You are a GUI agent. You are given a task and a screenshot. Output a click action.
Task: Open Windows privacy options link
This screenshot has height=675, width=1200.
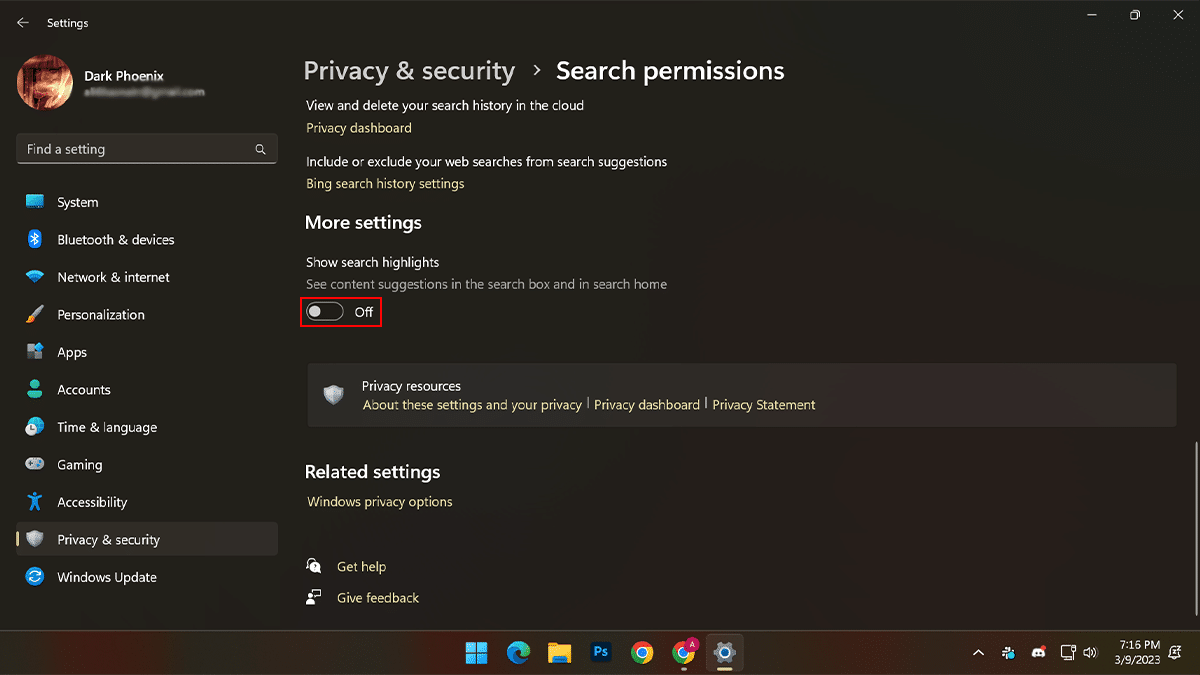pyautogui.click(x=380, y=502)
